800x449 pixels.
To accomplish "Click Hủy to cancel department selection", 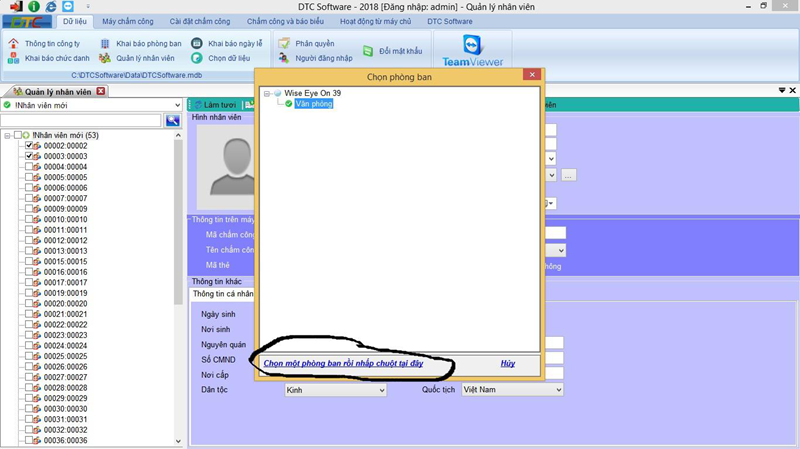I will click(507, 363).
